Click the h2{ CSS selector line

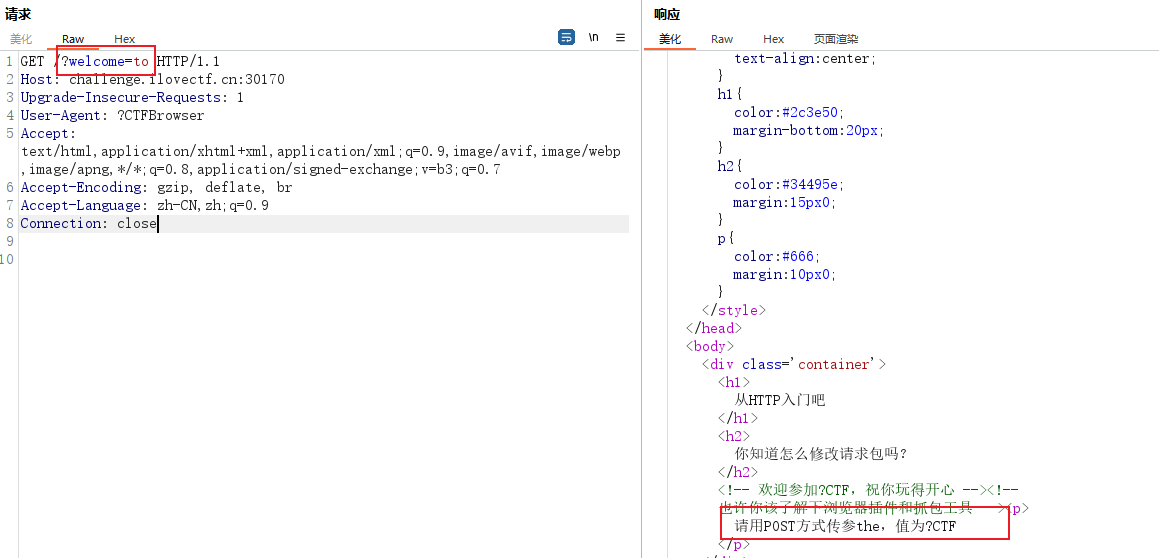coord(729,166)
